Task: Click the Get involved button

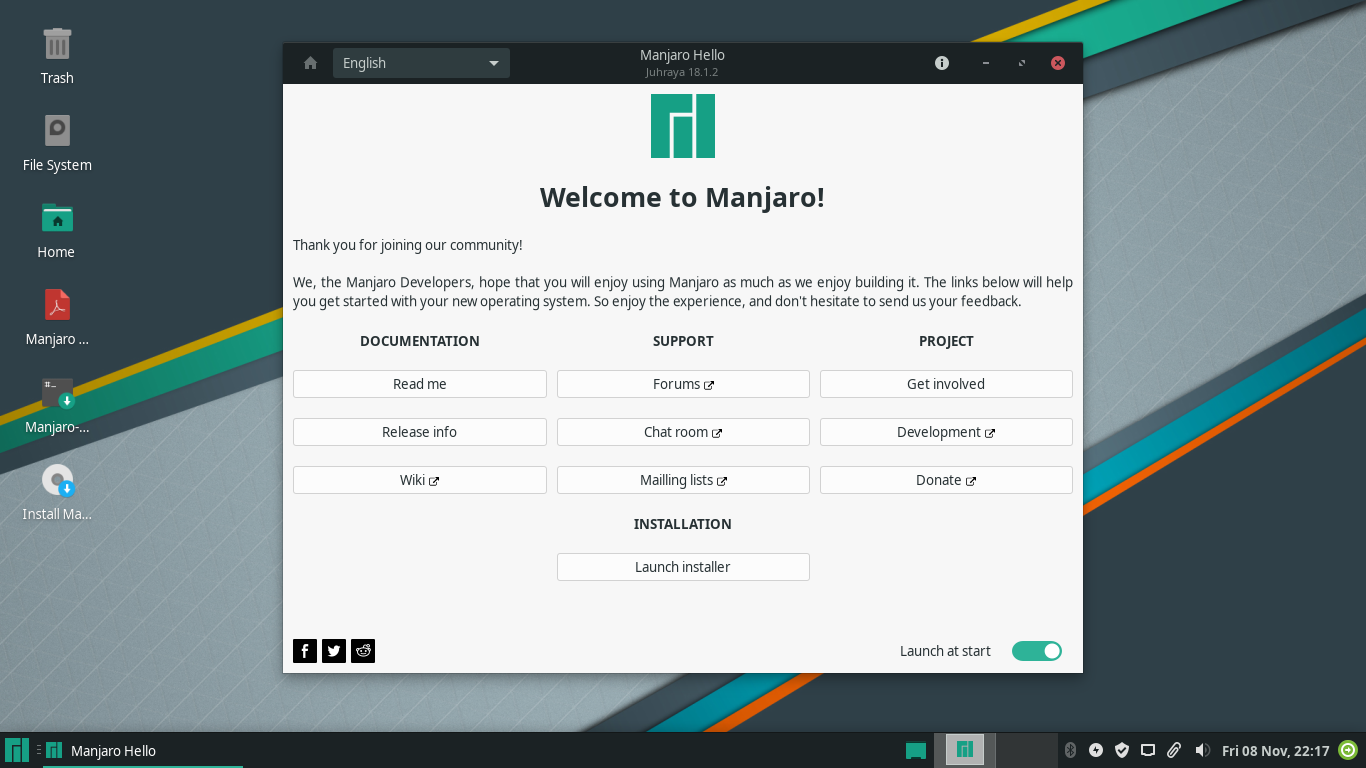Action: coord(946,384)
